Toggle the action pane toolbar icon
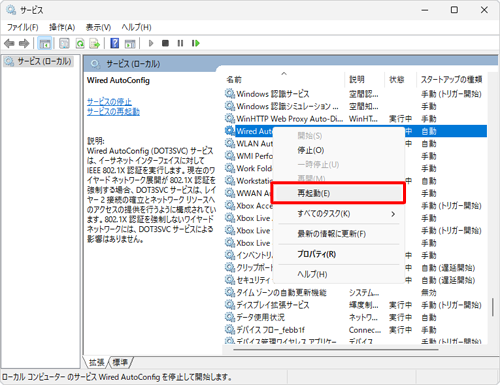The width and height of the screenshot is (500, 385). click(x=130, y=43)
